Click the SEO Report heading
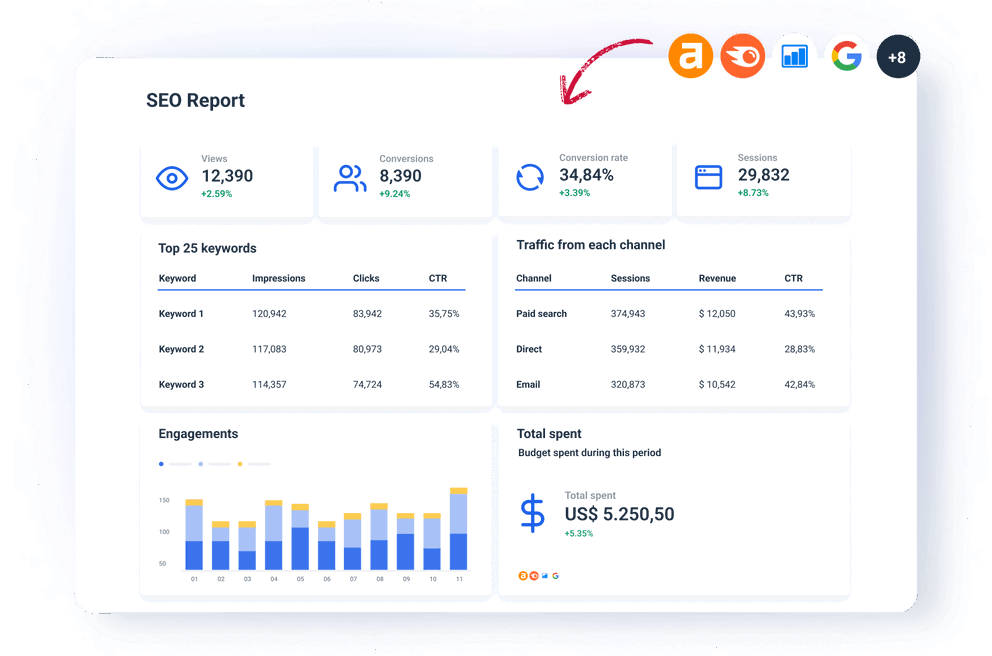The width and height of the screenshot is (992, 656). 195,100
